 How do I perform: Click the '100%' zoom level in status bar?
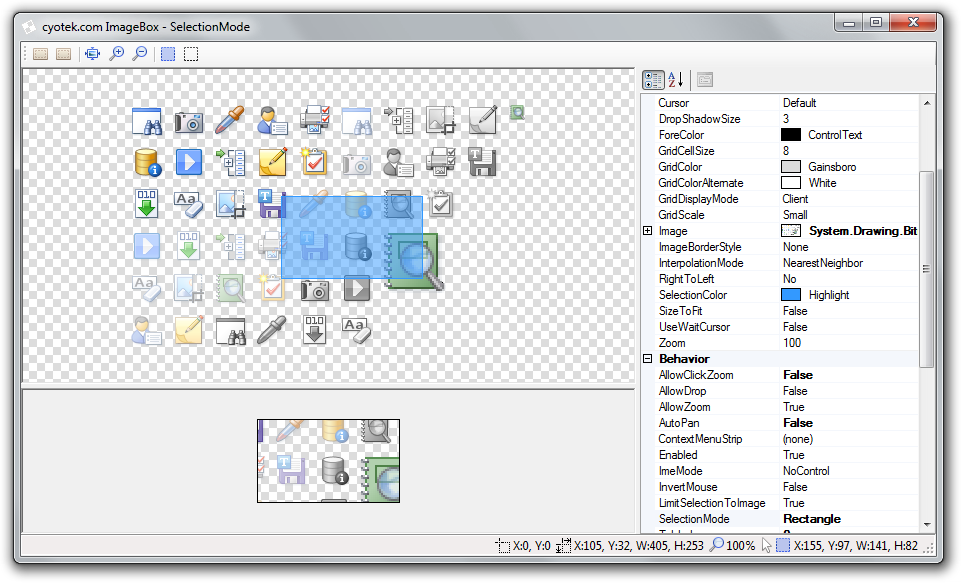click(740, 546)
